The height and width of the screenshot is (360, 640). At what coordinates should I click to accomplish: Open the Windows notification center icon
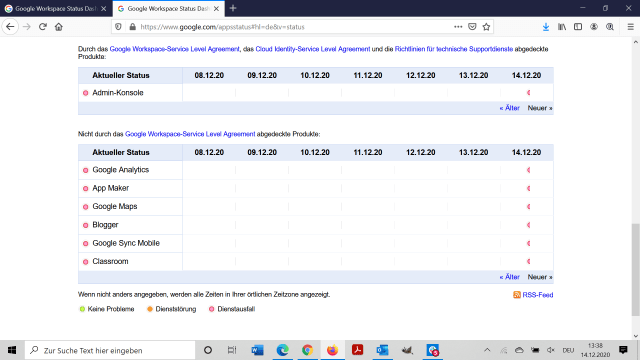[623, 350]
